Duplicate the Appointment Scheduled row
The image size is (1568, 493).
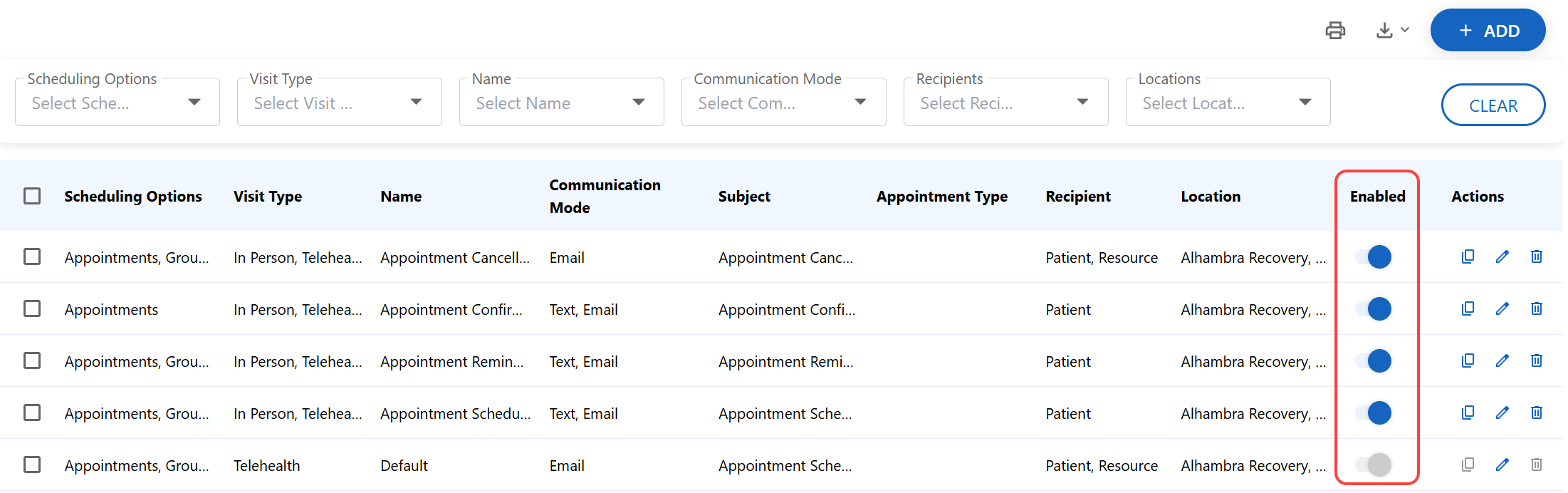[x=1468, y=412]
